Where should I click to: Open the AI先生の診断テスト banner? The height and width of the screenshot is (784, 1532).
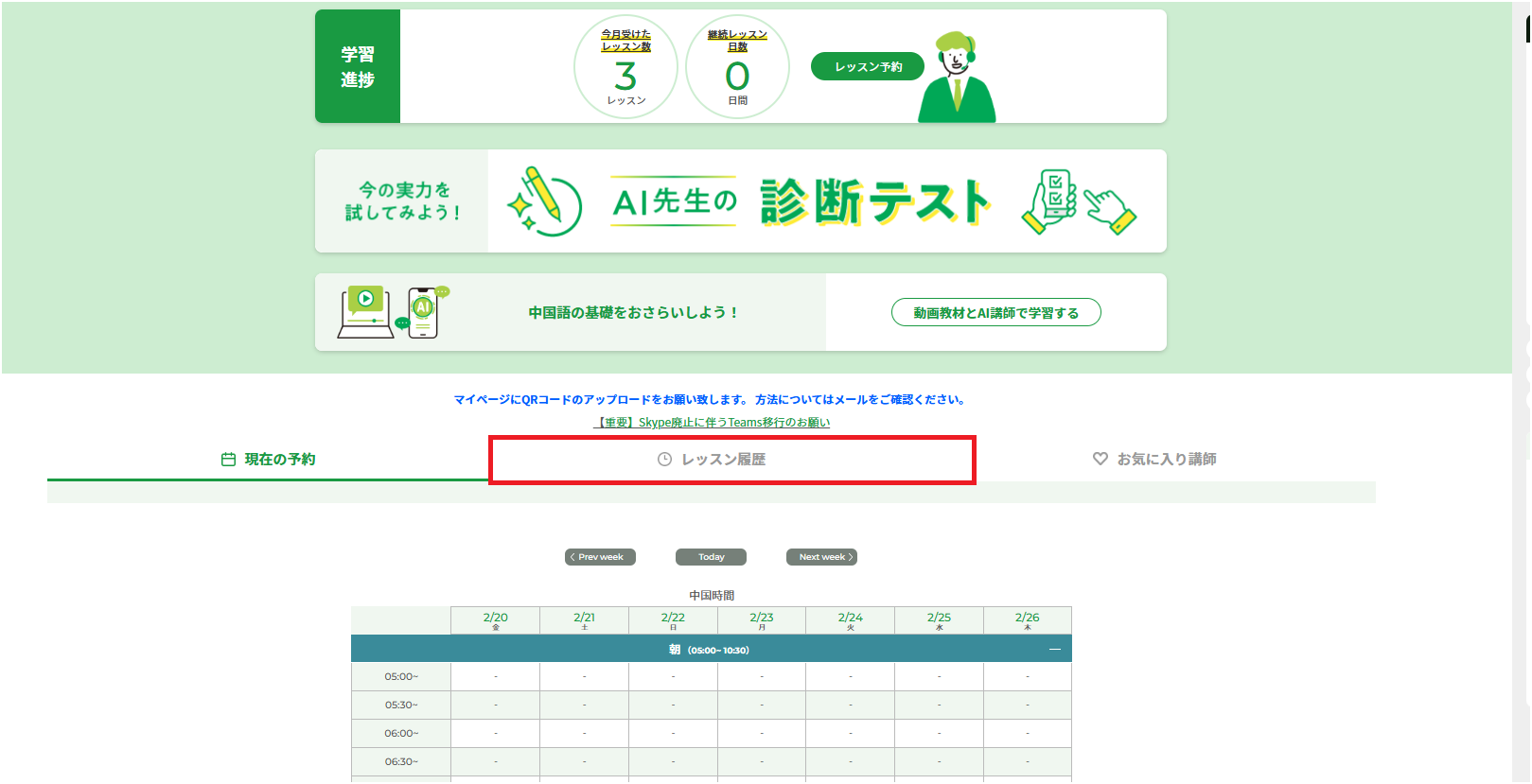pyautogui.click(x=741, y=200)
